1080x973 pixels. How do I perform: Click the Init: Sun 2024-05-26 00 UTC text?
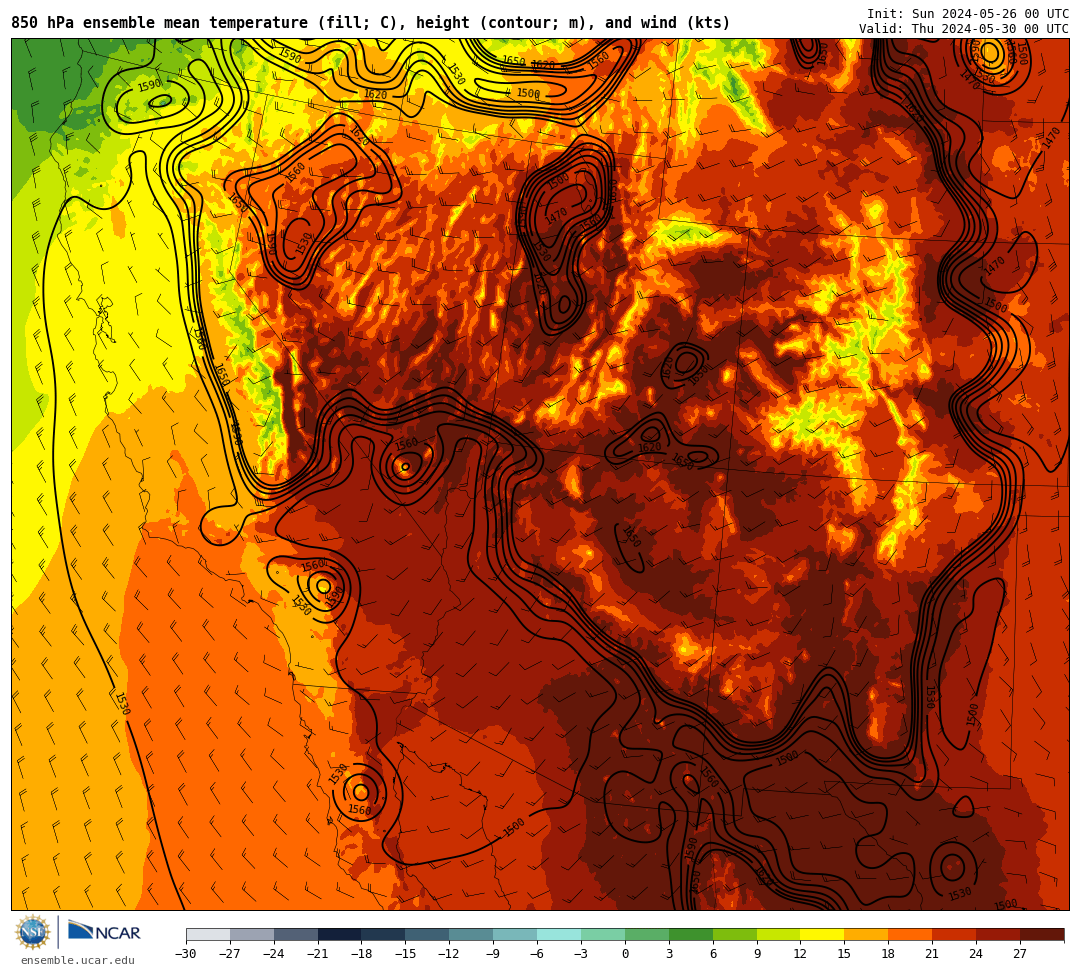[x=968, y=14]
